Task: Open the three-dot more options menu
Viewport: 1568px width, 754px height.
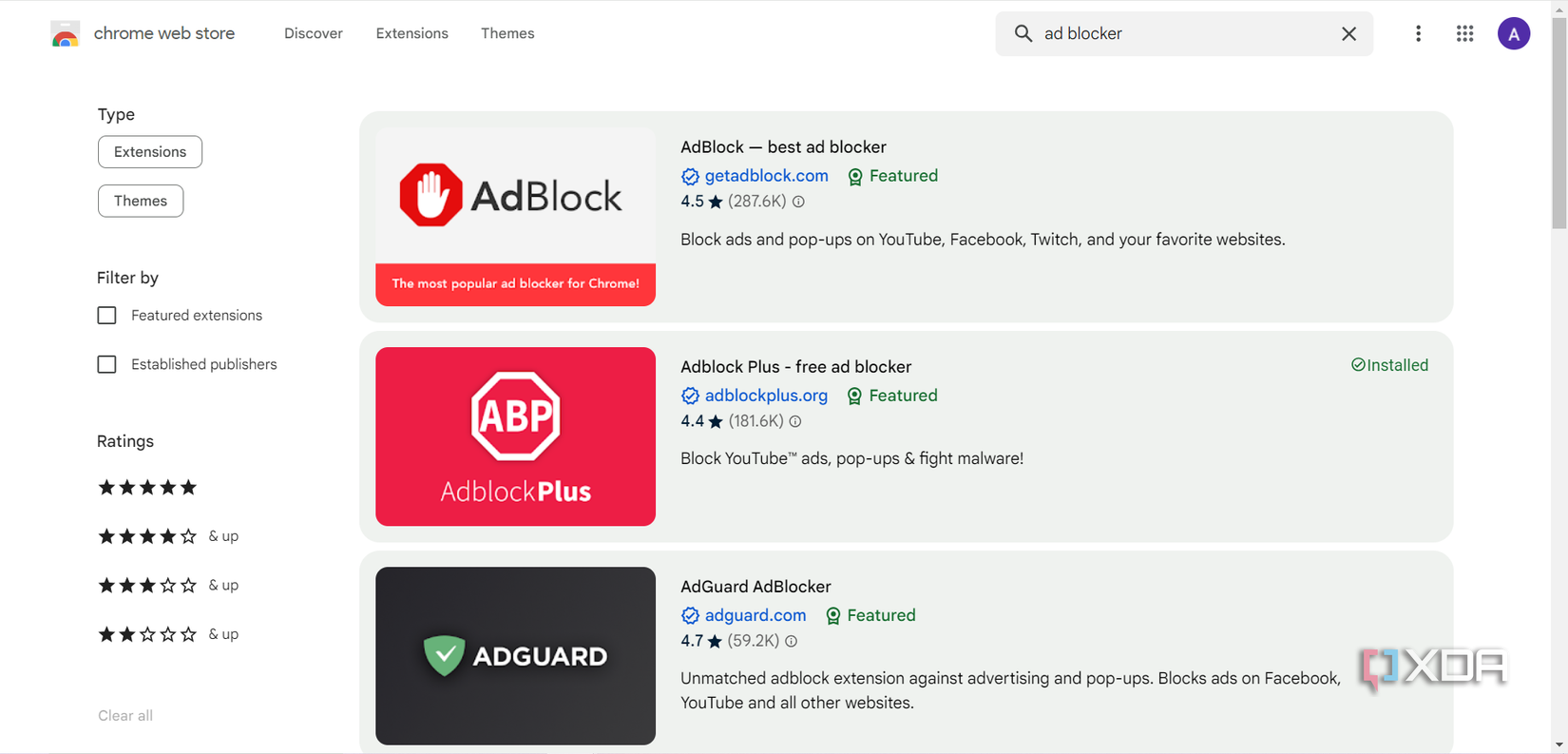Action: pyautogui.click(x=1418, y=34)
